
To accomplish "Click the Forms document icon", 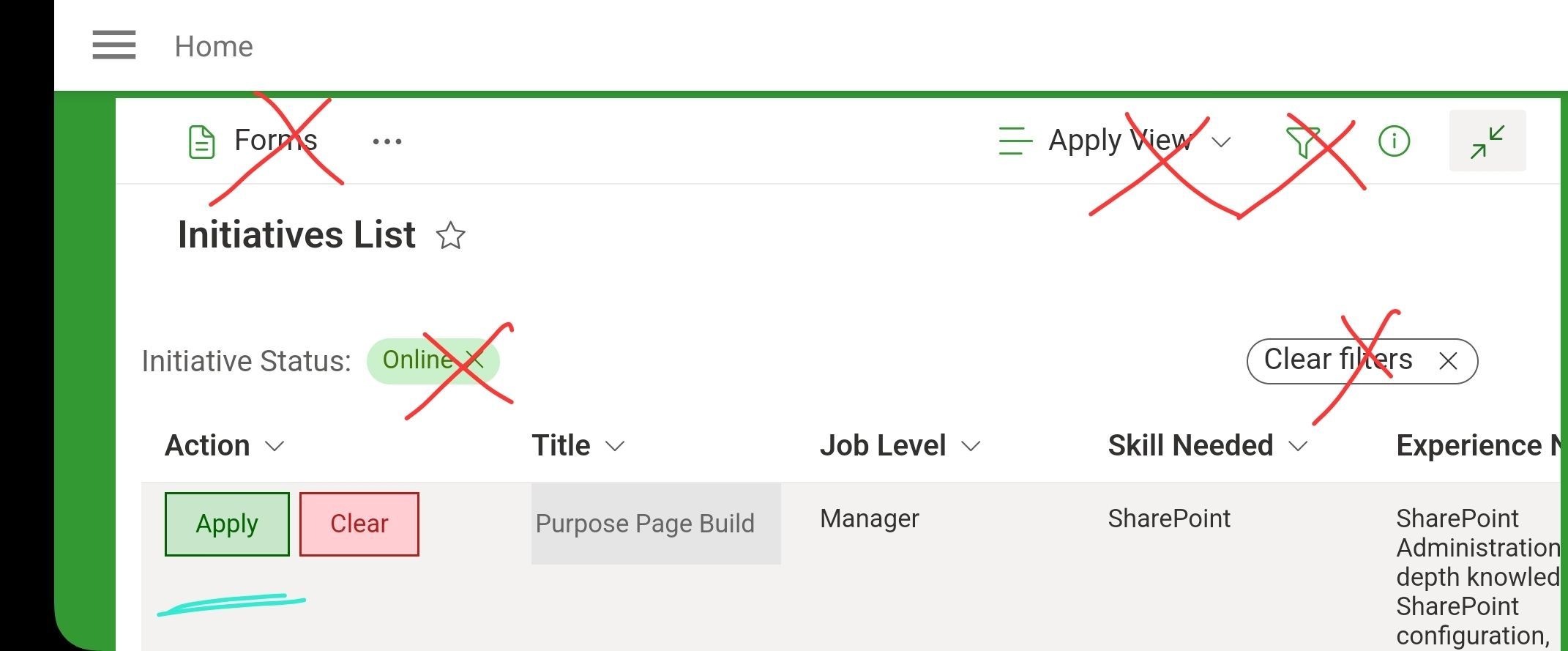I will click(x=201, y=141).
